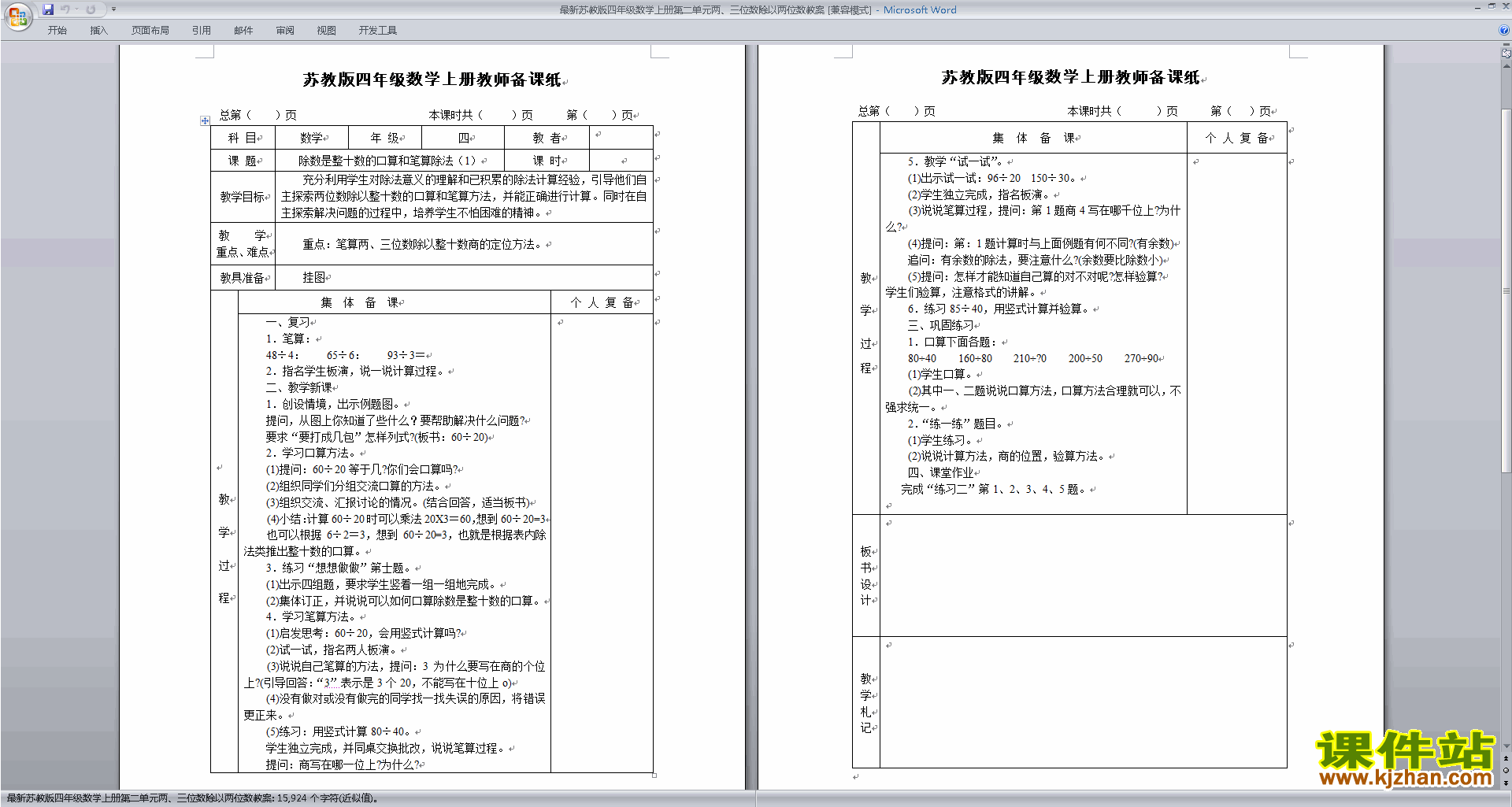Screen dimensions: 1512x807
Task: Click the line 3．练习“想想做做”第七题
Action: pos(339,568)
